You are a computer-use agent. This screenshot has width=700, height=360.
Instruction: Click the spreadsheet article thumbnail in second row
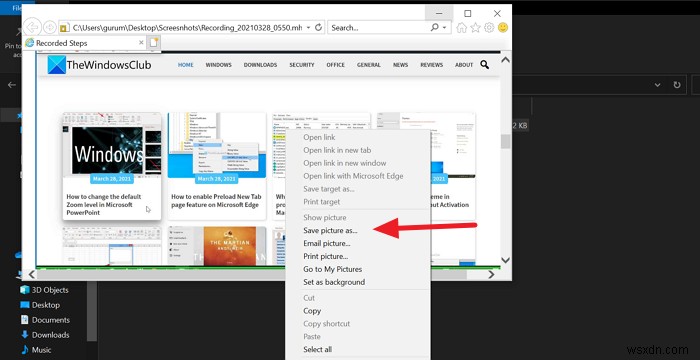[112, 245]
